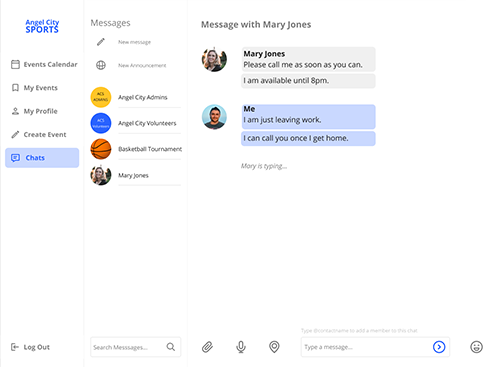
Task: Log Out of the application
Action: pyautogui.click(x=30, y=347)
